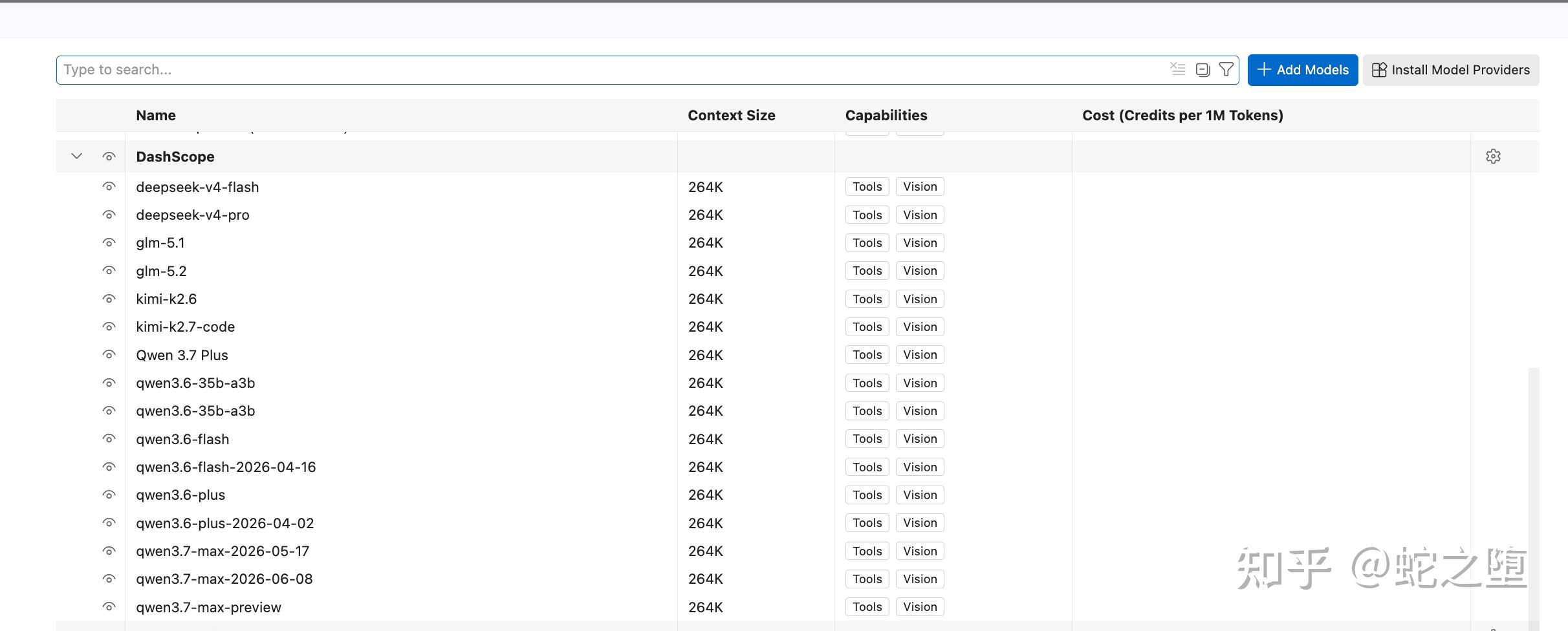Click Tools badge in deepseek-v4-pro row
1568x631 pixels.
867,215
